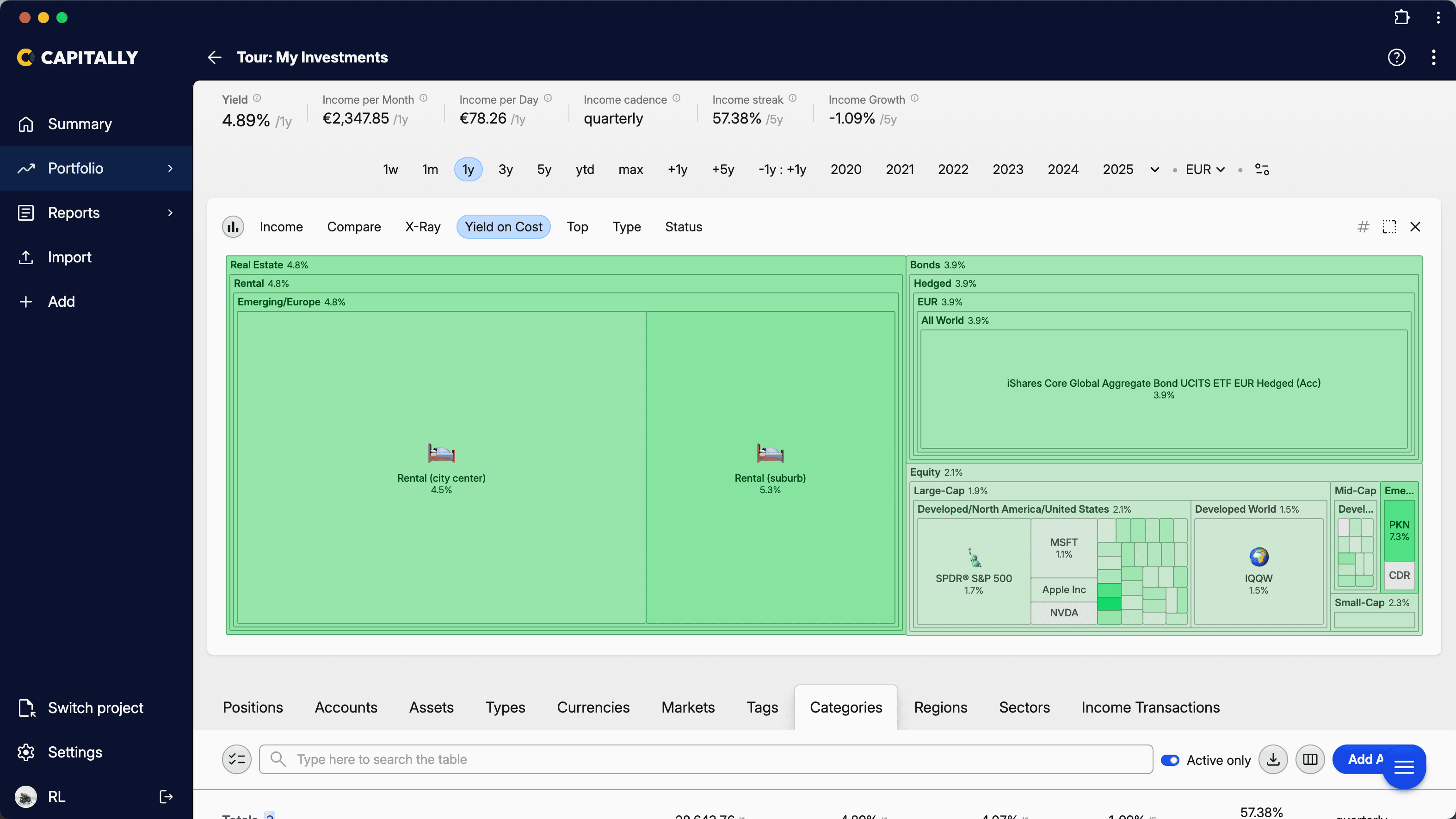1456x819 pixels.
Task: Click the back arrow next to Tour title
Action: coord(214,57)
